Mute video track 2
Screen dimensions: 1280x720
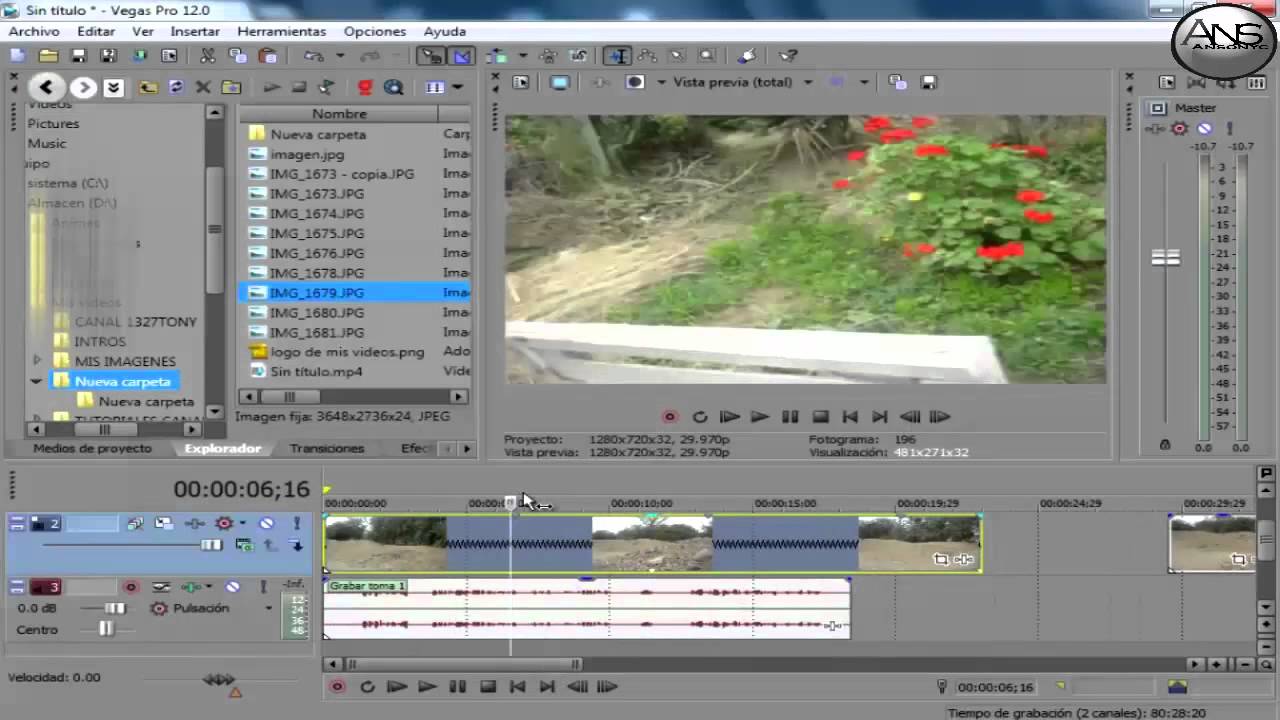pyautogui.click(x=267, y=523)
